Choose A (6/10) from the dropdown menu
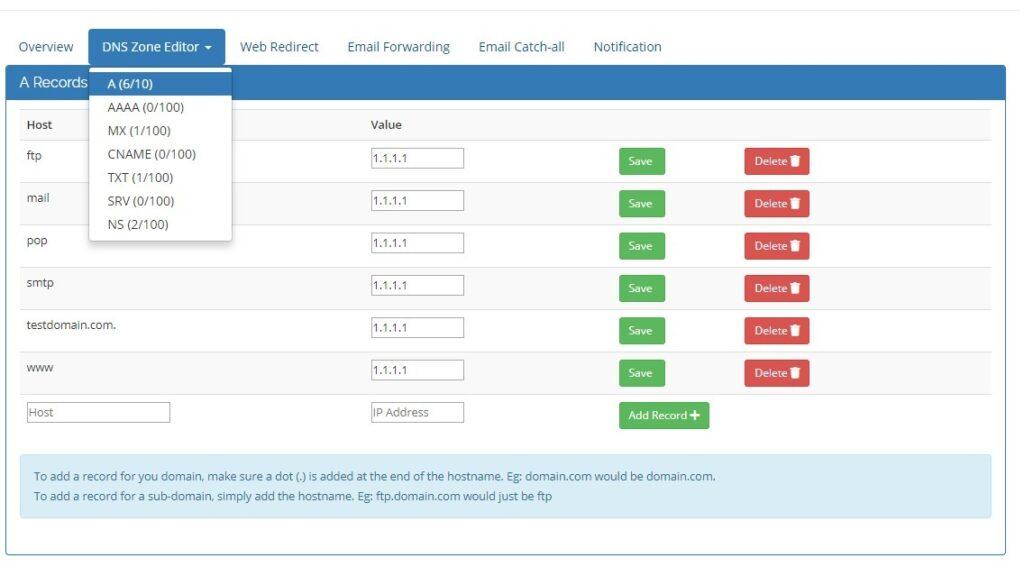 (x=160, y=84)
